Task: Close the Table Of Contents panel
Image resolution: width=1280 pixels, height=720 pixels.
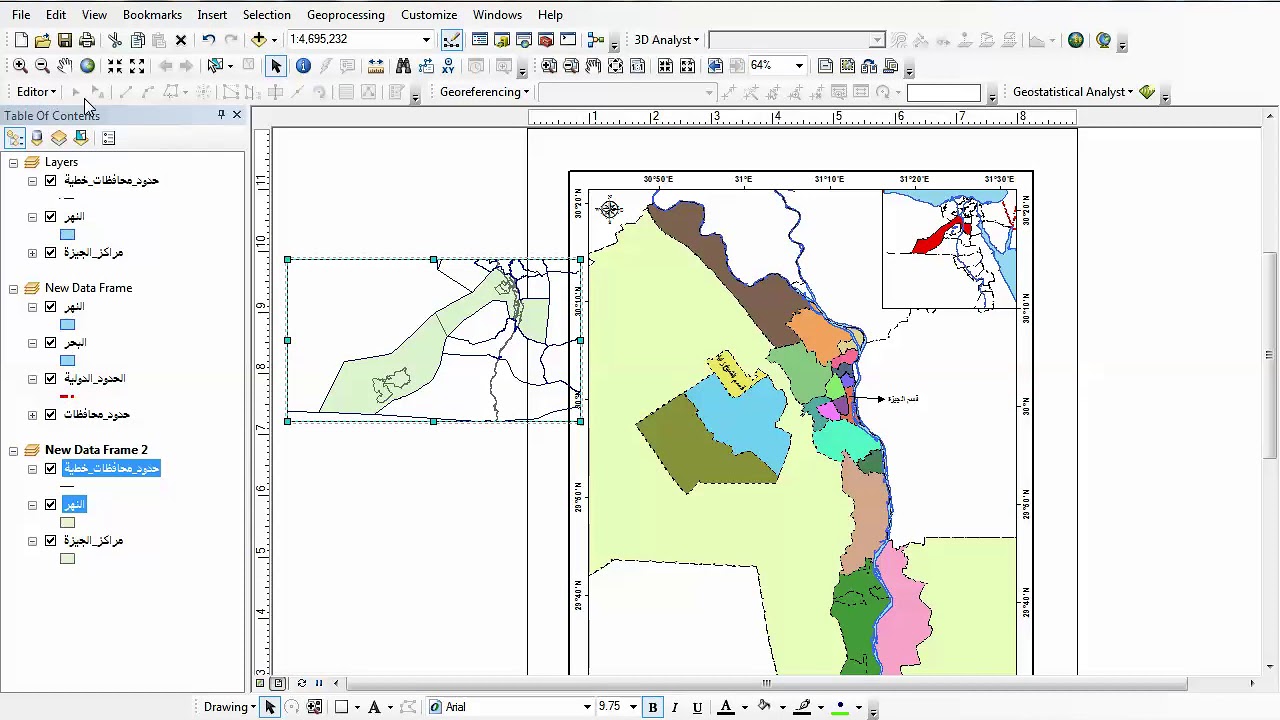Action: [x=237, y=115]
